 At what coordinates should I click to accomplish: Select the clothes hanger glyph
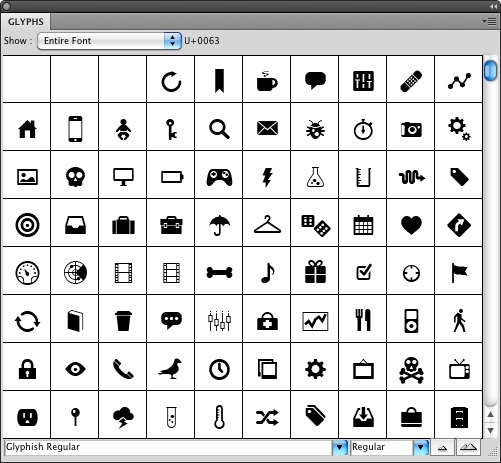(267, 224)
